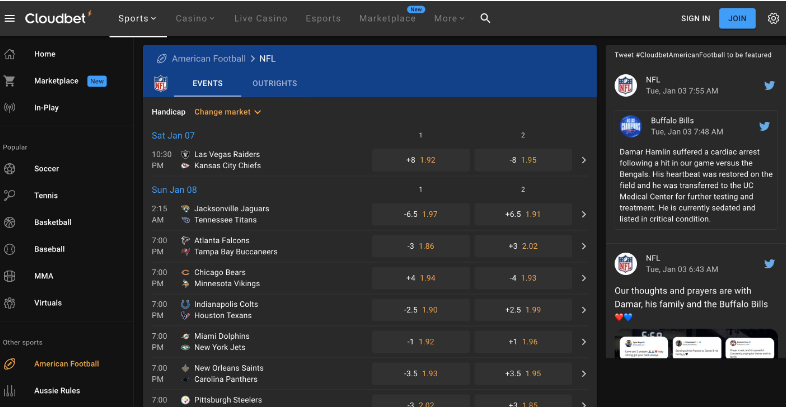786x408 pixels.
Task: Select Buccaneers +3 at 2.02 odds
Action: [523, 246]
